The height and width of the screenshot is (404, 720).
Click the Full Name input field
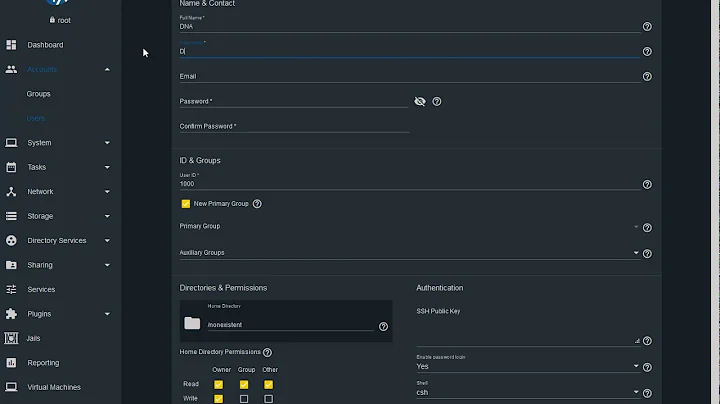409,26
